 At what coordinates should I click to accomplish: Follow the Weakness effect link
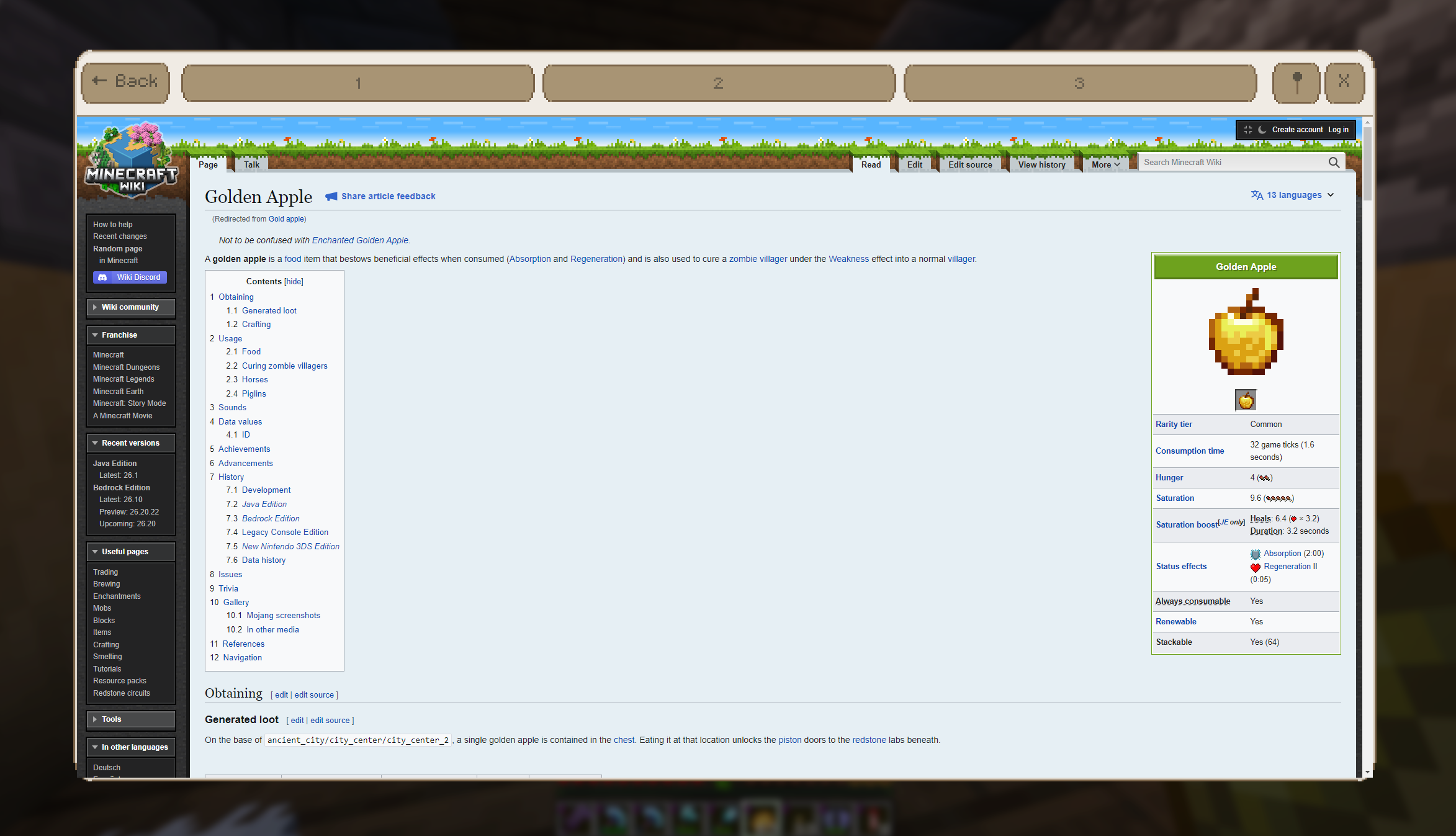848,259
